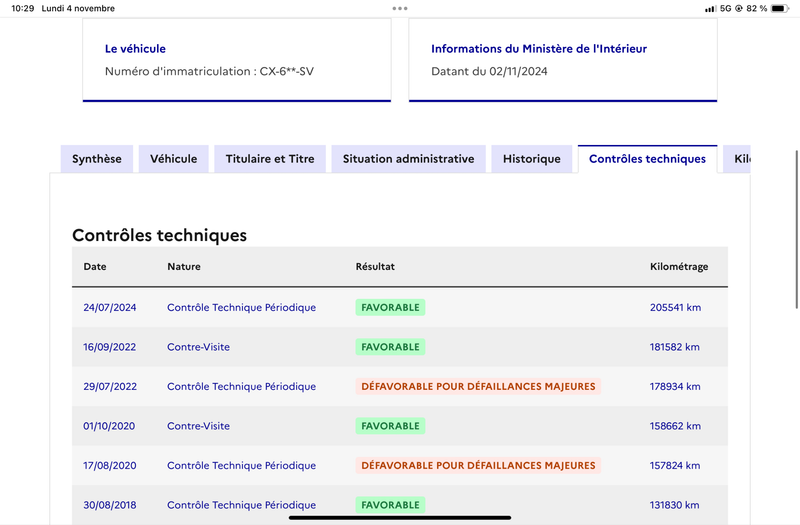Tap the home indicator bar at bottom
This screenshot has width=800, height=525.
[400, 517]
